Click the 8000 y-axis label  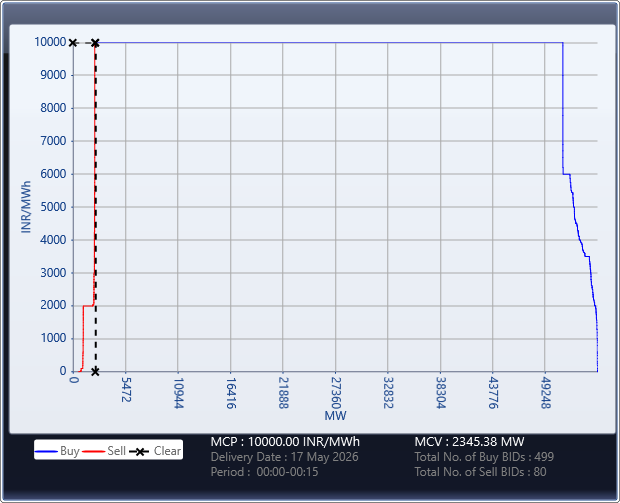(x=53, y=108)
